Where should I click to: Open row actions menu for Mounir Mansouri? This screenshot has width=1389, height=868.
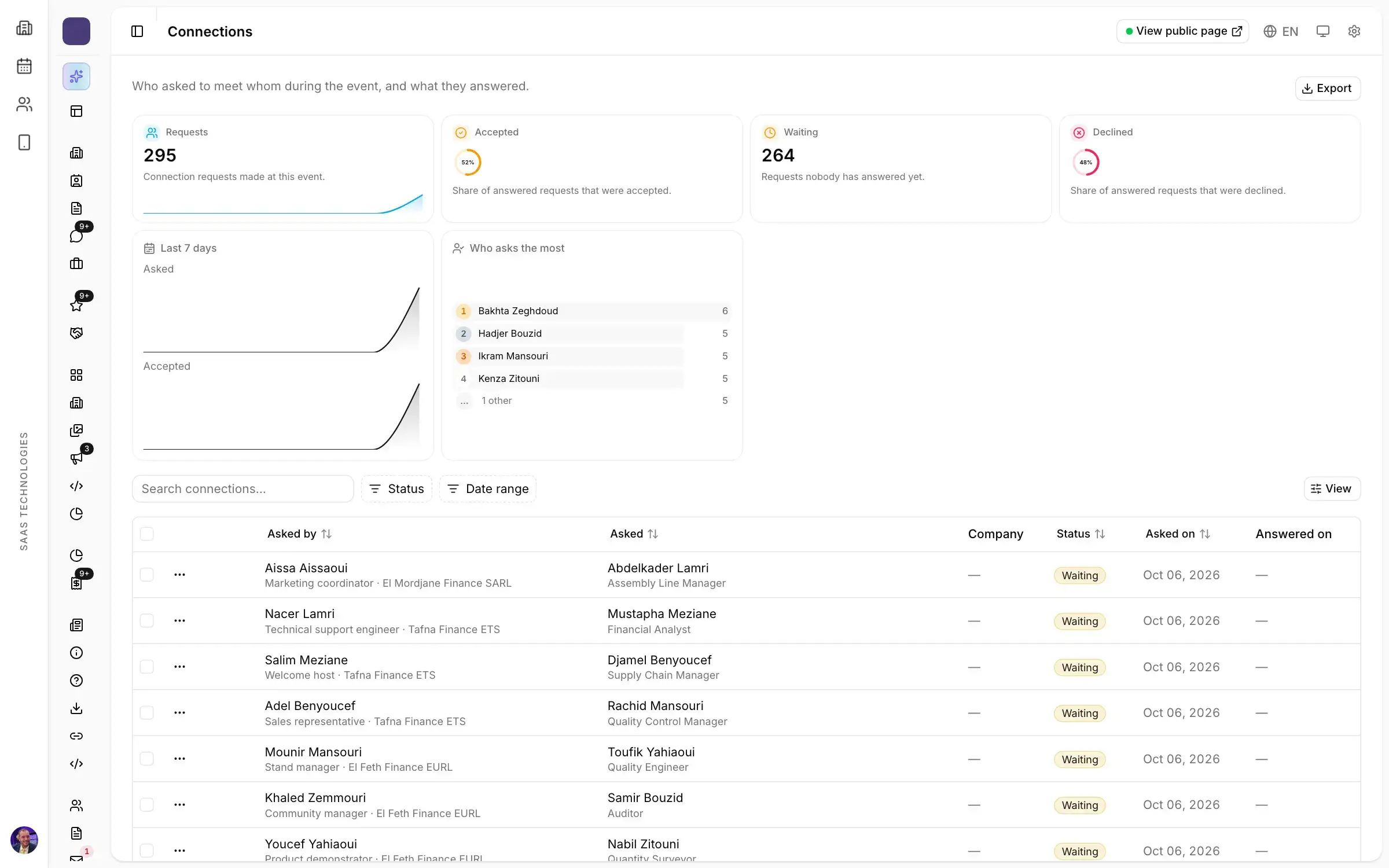coord(179,759)
